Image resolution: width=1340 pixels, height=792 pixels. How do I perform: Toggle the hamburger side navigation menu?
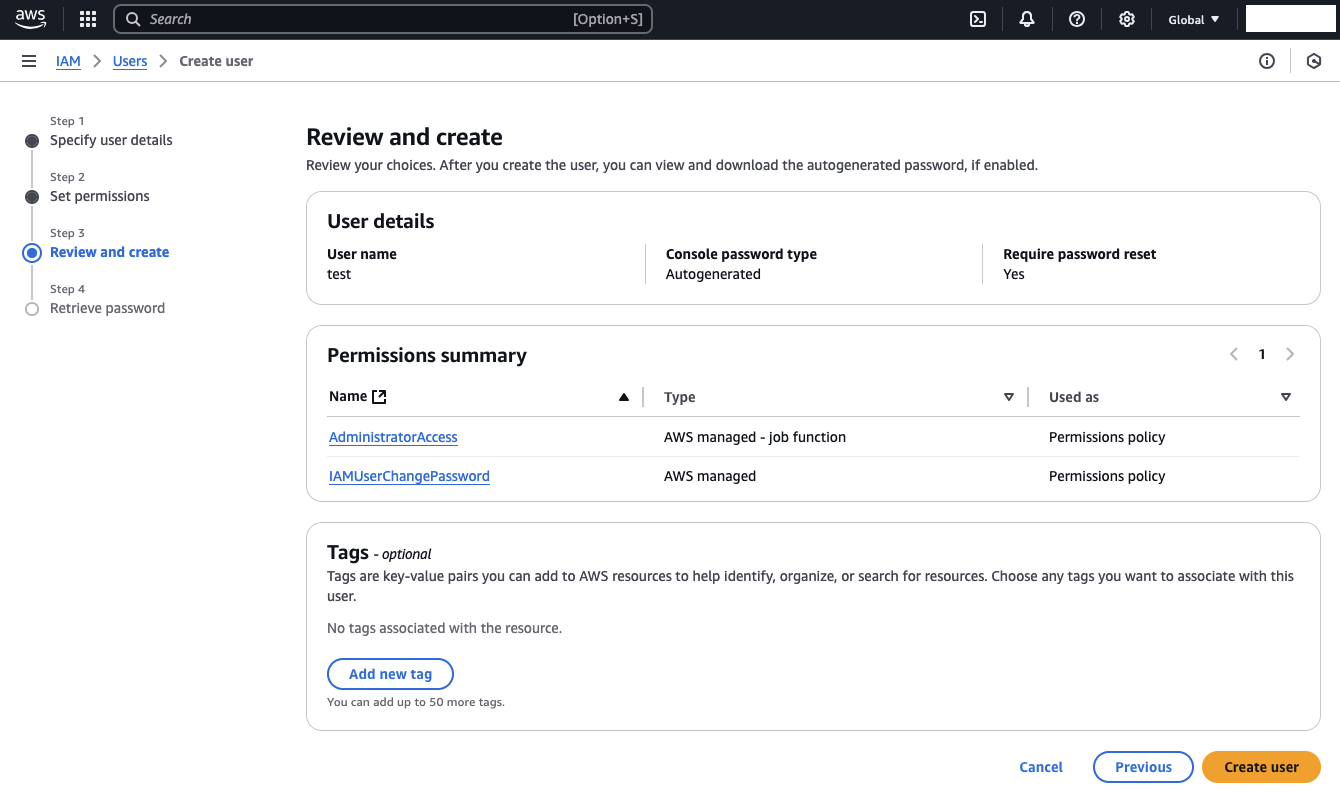click(x=29, y=61)
